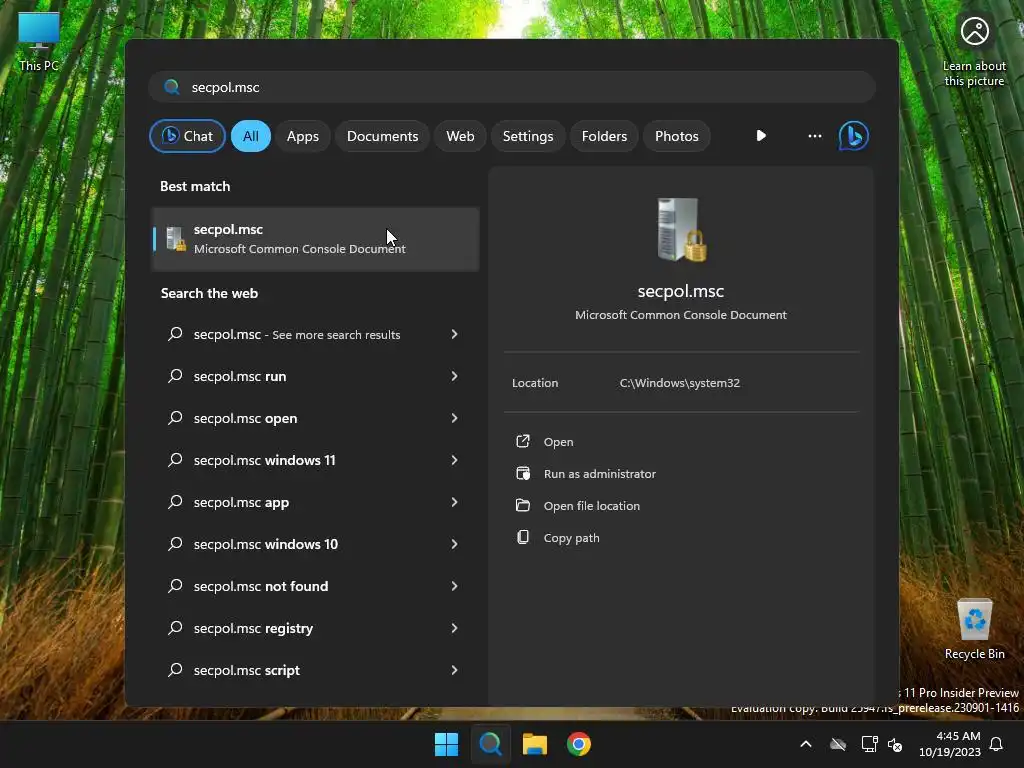Expand the 'secpol.msc not found' chevron
The image size is (1024, 768).
[455, 586]
